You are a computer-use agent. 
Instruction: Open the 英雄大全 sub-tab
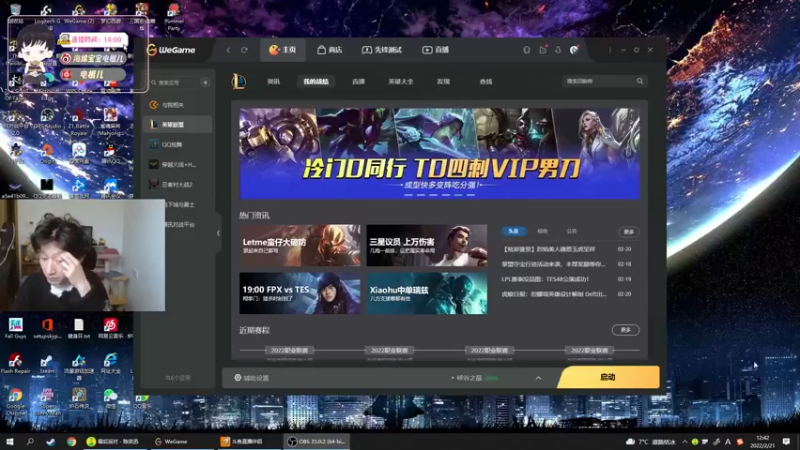[401, 82]
